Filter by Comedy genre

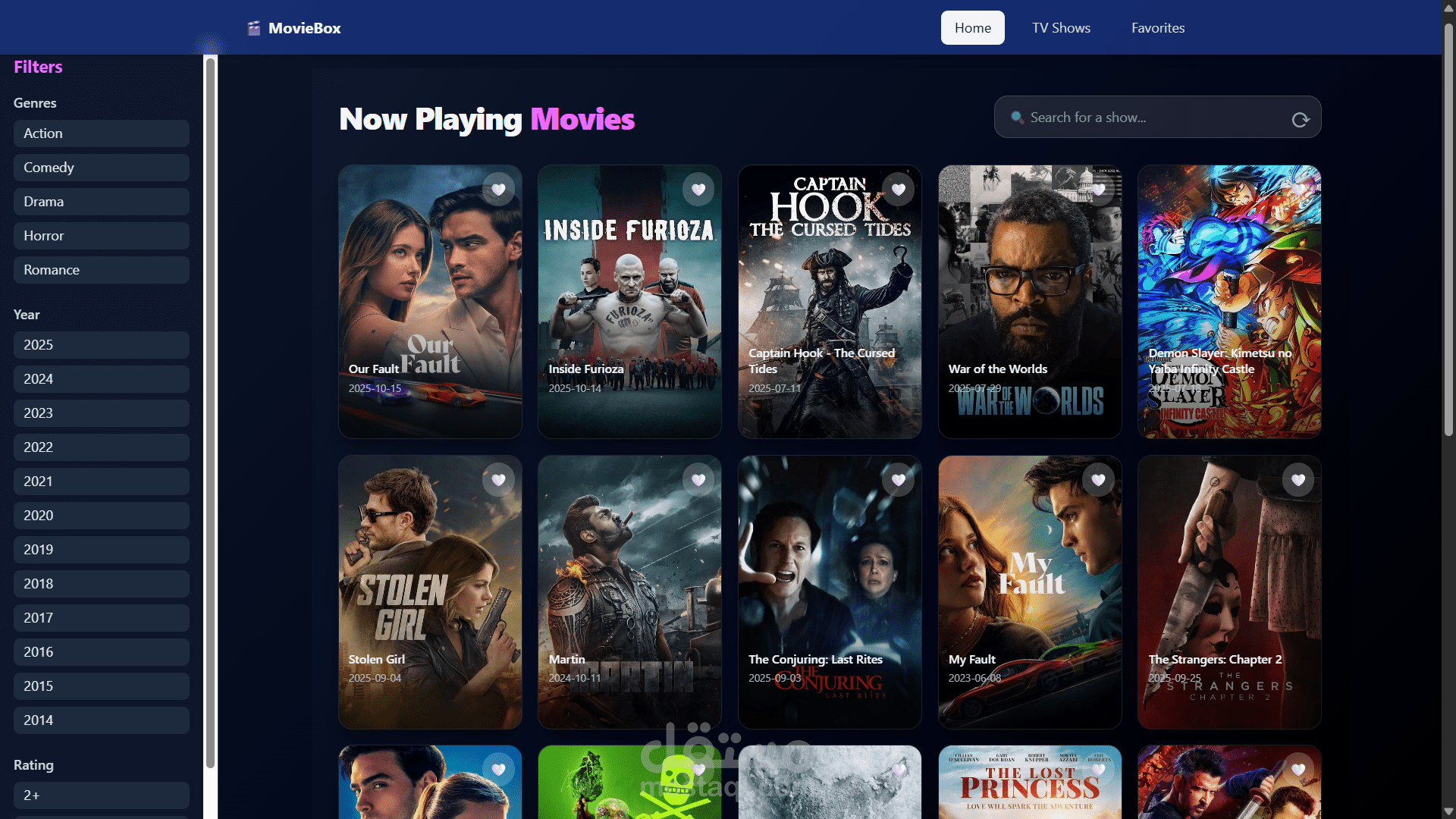point(102,168)
